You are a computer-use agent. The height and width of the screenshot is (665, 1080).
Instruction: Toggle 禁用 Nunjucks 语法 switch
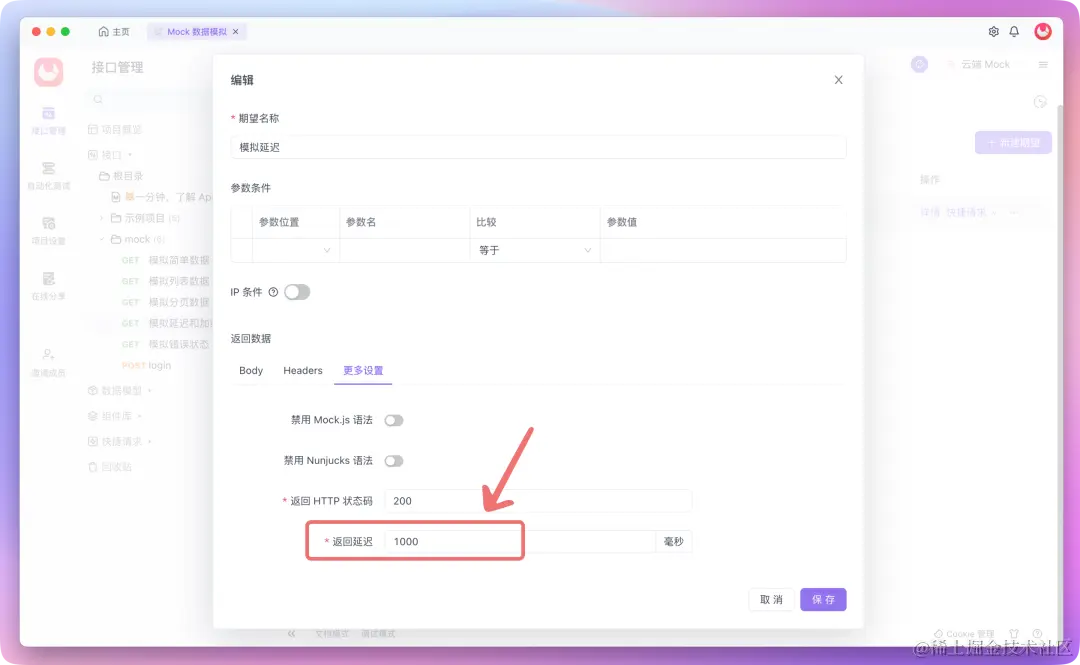click(393, 461)
